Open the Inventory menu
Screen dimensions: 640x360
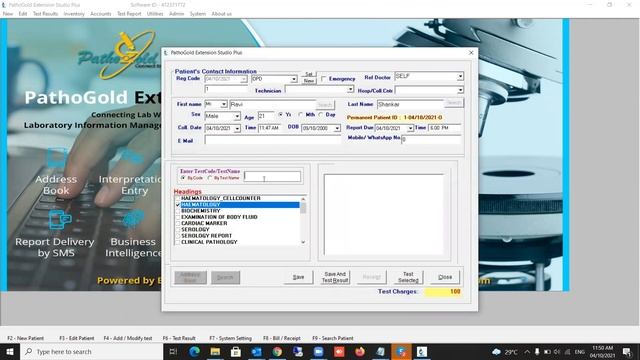coord(74,14)
